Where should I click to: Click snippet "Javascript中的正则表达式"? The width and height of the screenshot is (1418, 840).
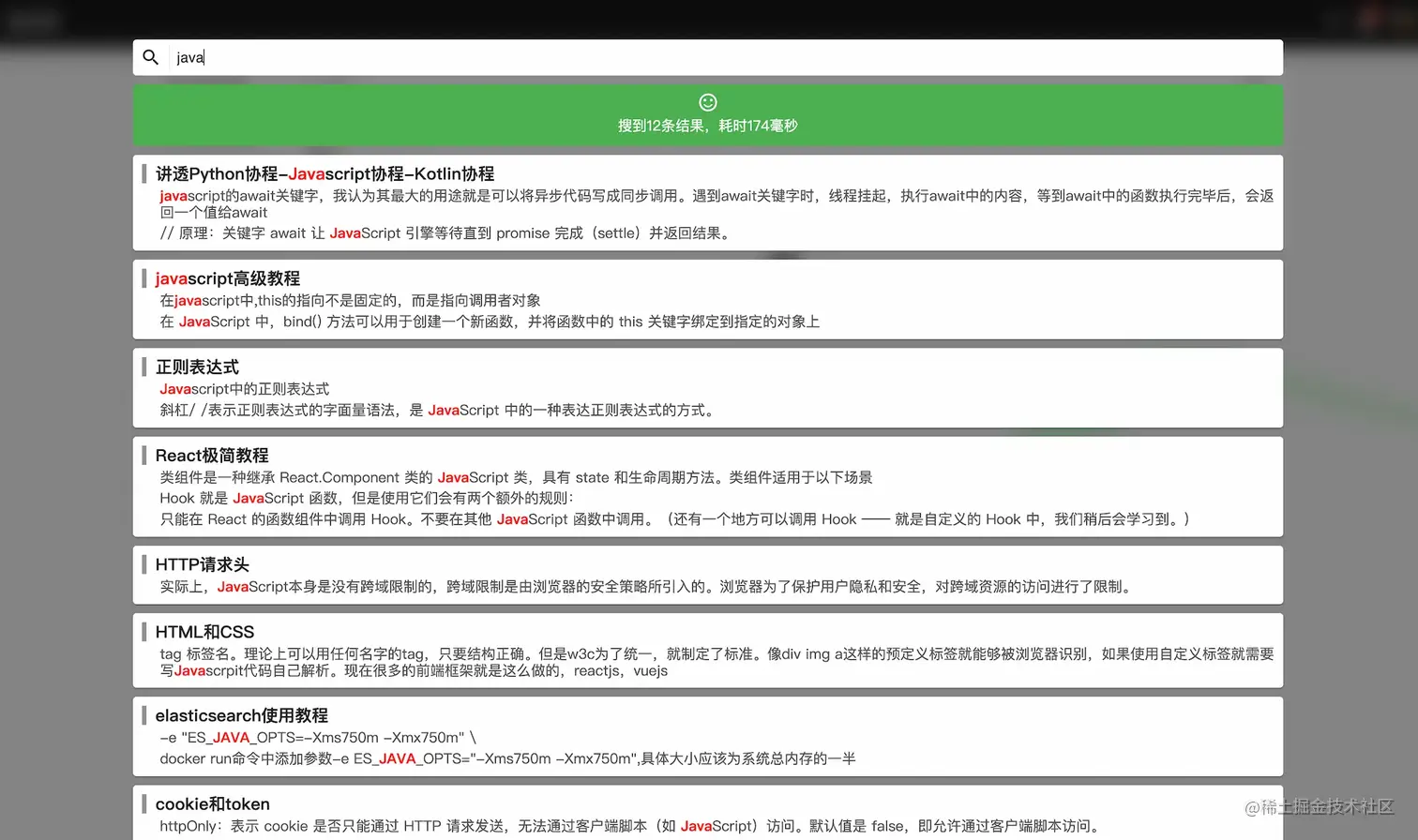(245, 389)
